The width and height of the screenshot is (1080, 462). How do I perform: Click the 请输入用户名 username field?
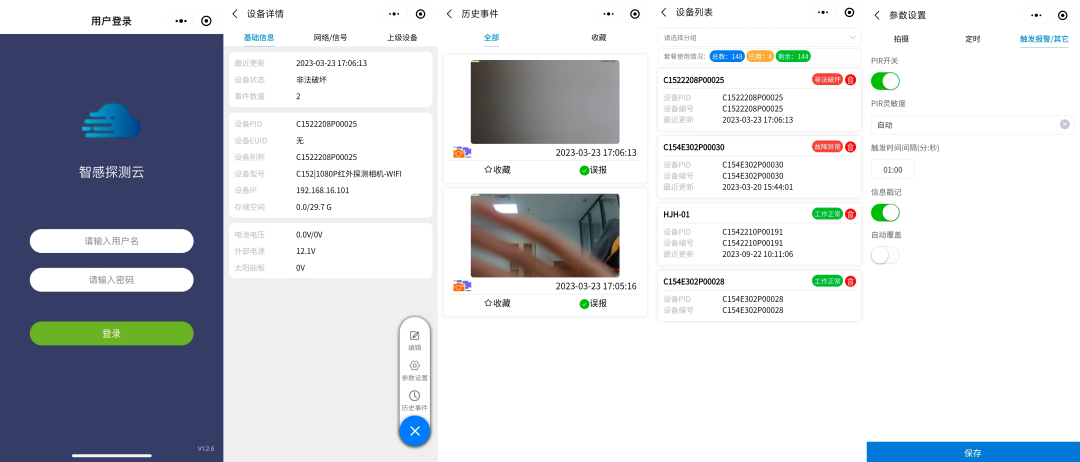pos(111,241)
